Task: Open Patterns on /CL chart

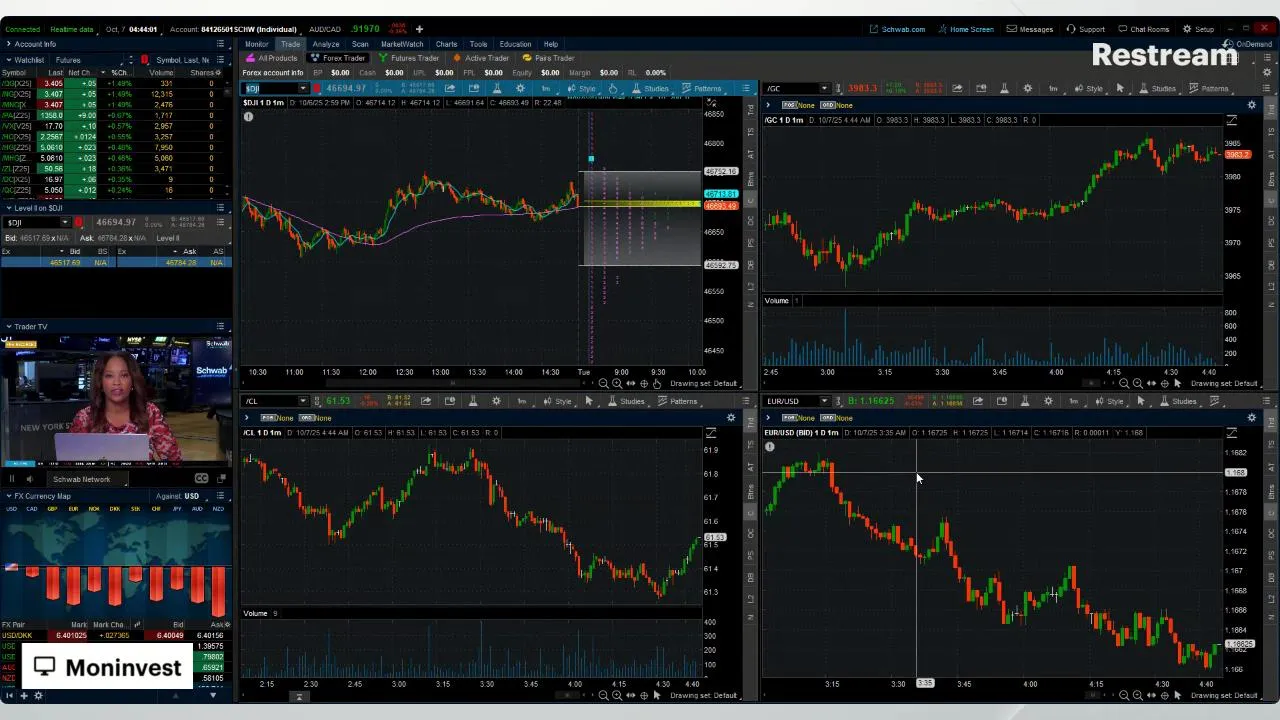Action: (678, 401)
